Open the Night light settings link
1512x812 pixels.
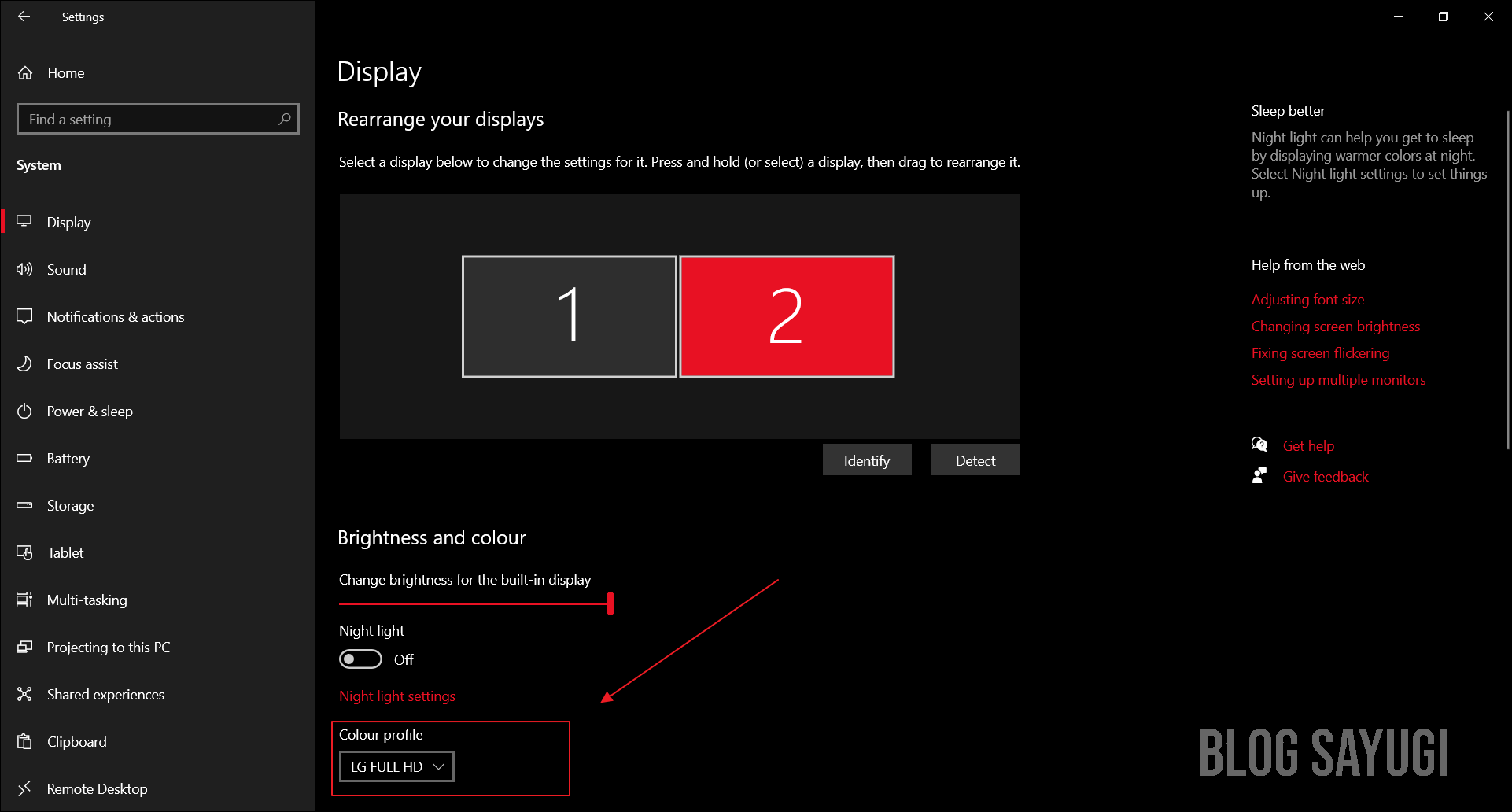click(396, 696)
